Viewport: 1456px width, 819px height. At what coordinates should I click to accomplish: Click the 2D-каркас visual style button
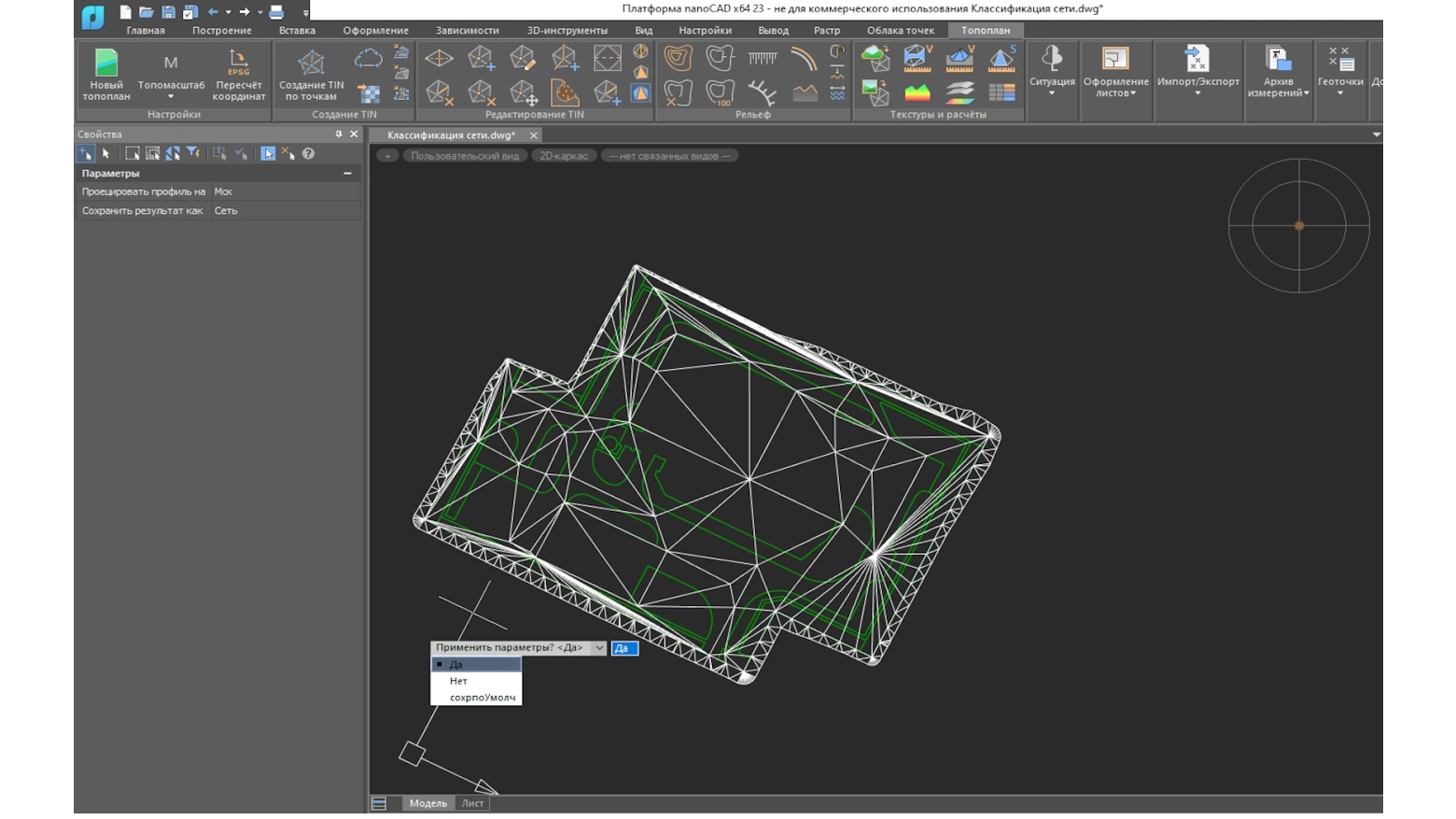click(x=564, y=156)
